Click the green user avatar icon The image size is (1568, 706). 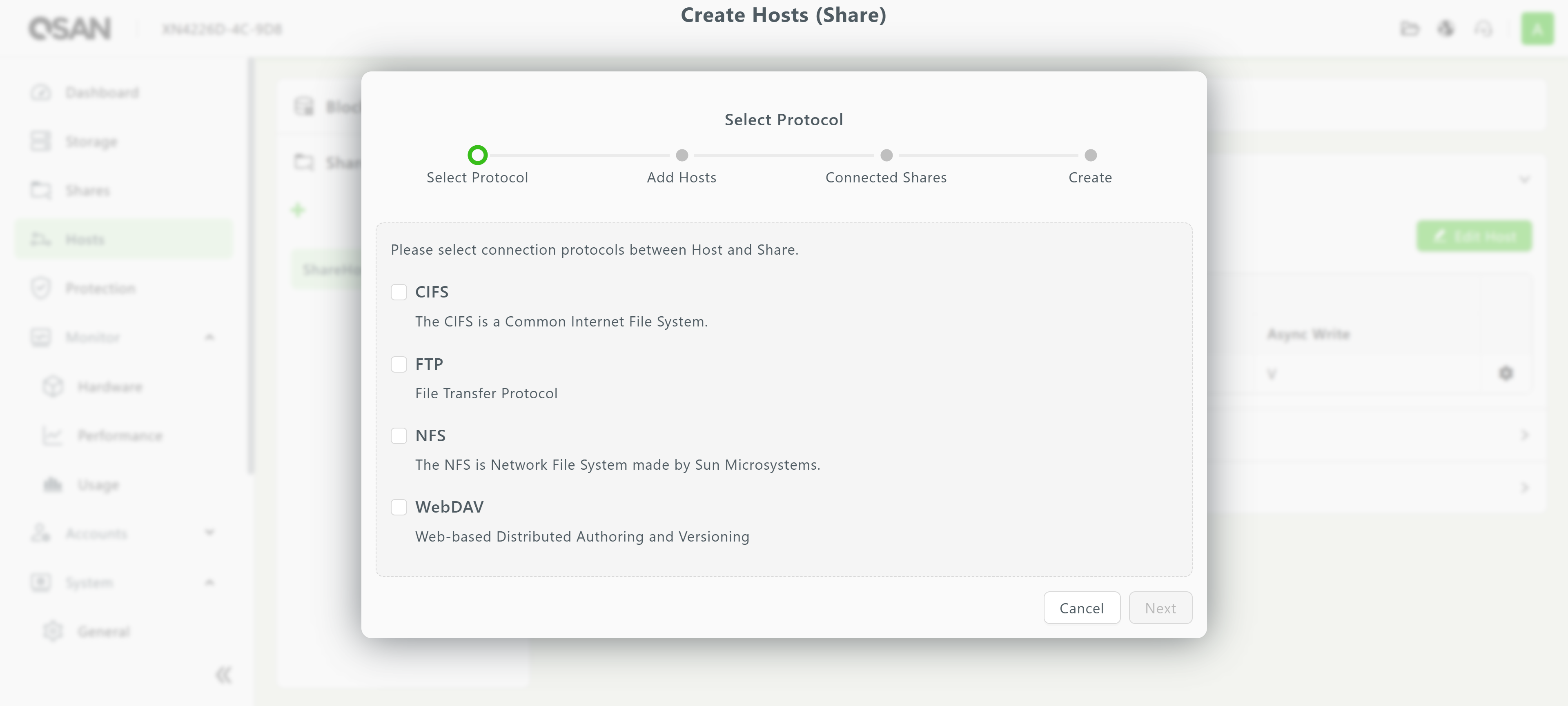pos(1537,29)
